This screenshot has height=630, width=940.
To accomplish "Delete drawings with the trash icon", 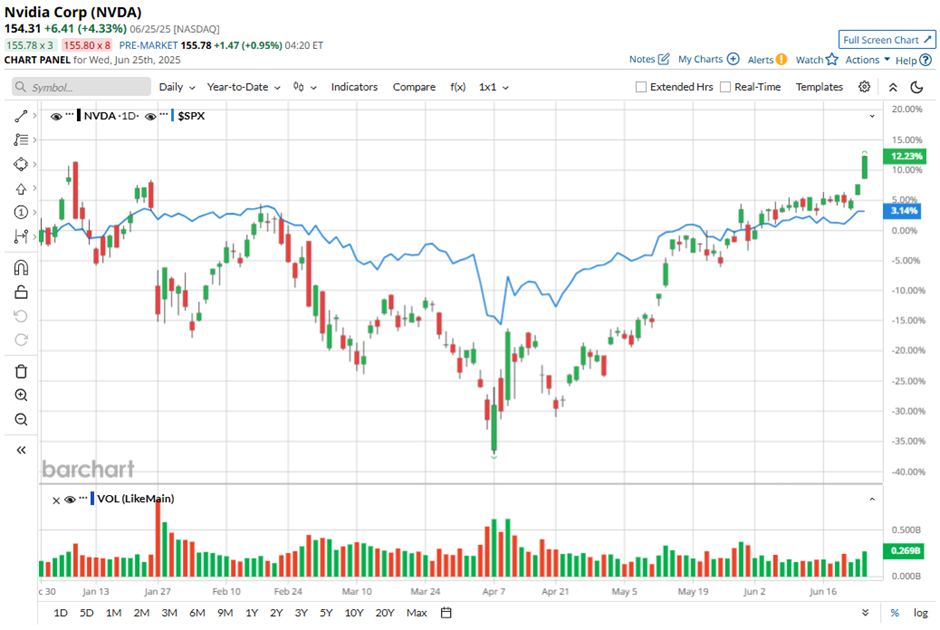I will (x=21, y=372).
